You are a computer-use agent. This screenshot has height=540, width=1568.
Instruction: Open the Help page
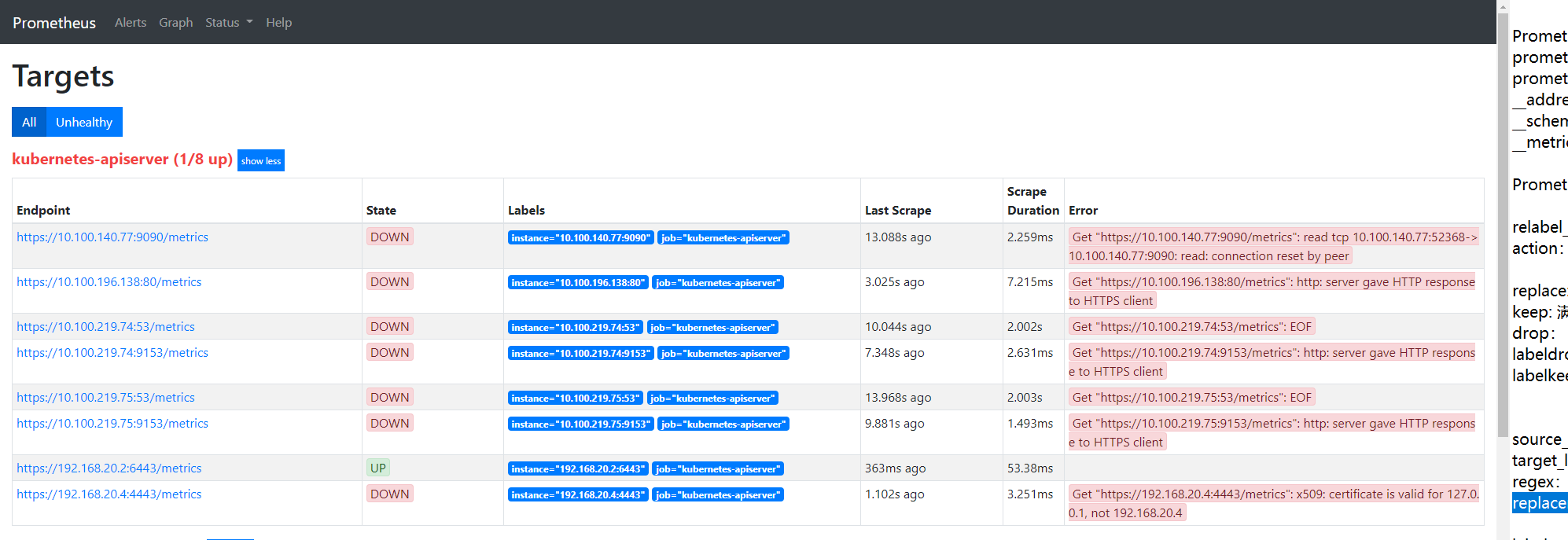point(278,23)
